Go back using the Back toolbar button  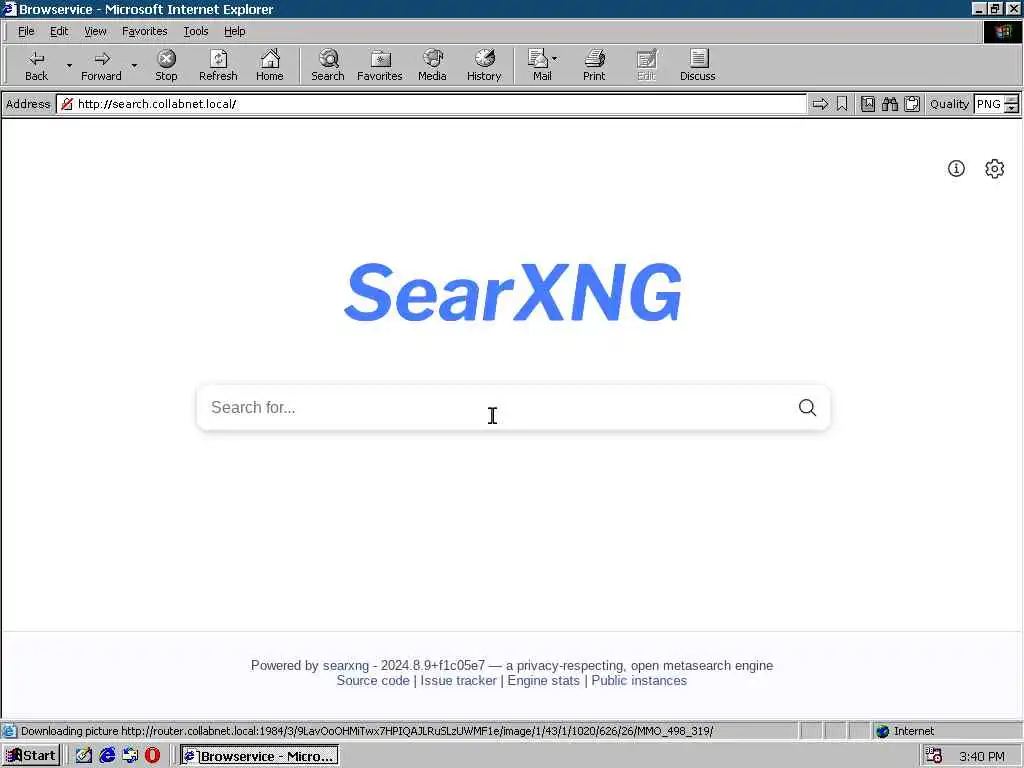point(37,65)
